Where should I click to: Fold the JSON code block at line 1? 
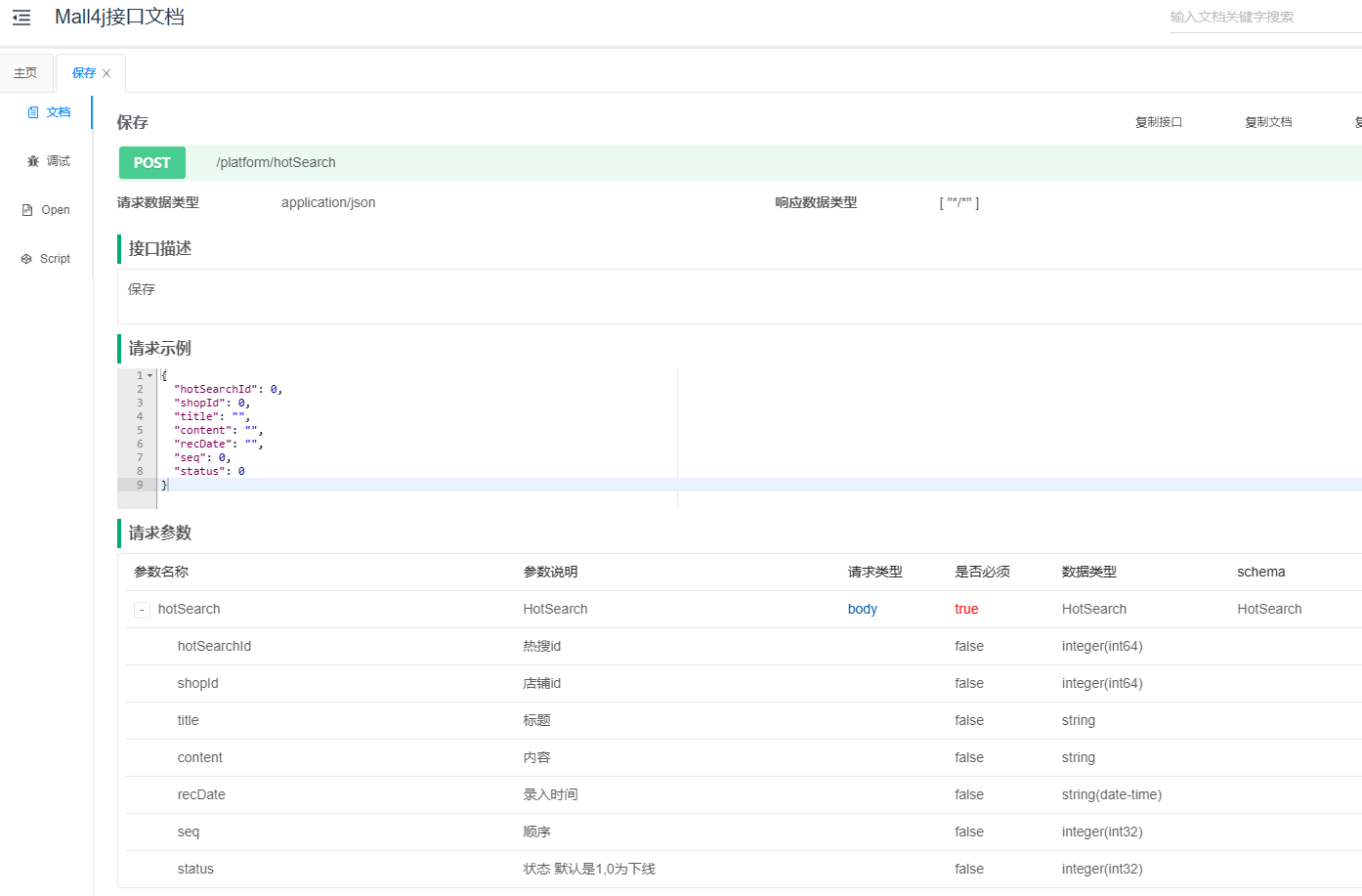(149, 376)
